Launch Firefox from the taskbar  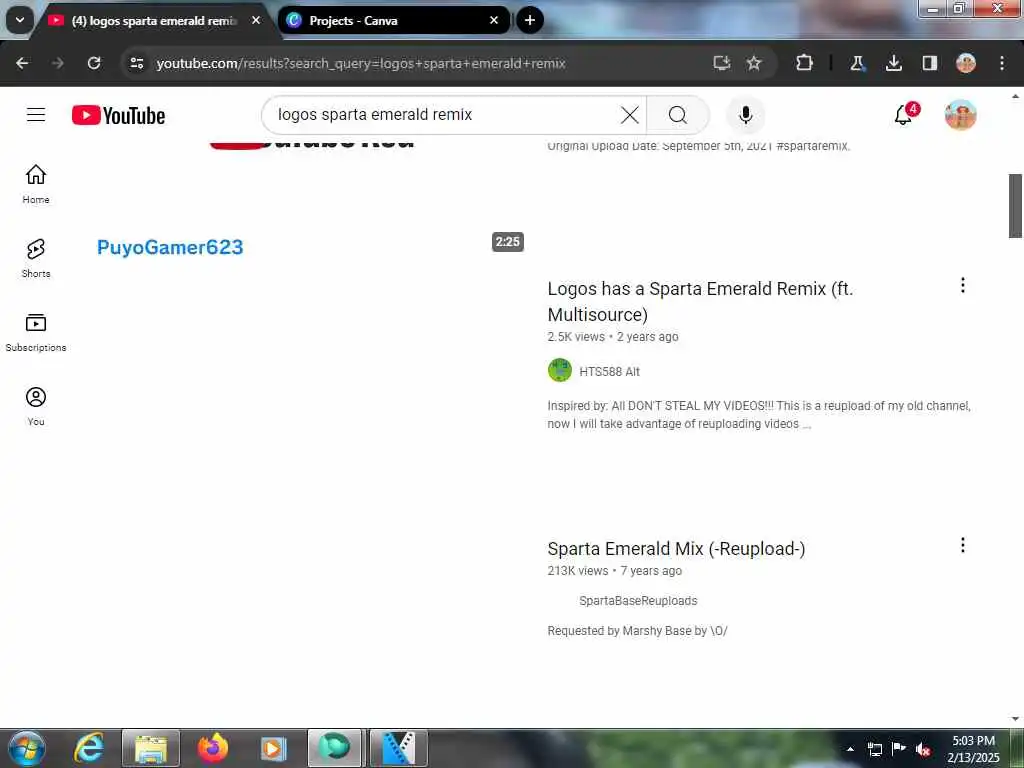pos(212,748)
